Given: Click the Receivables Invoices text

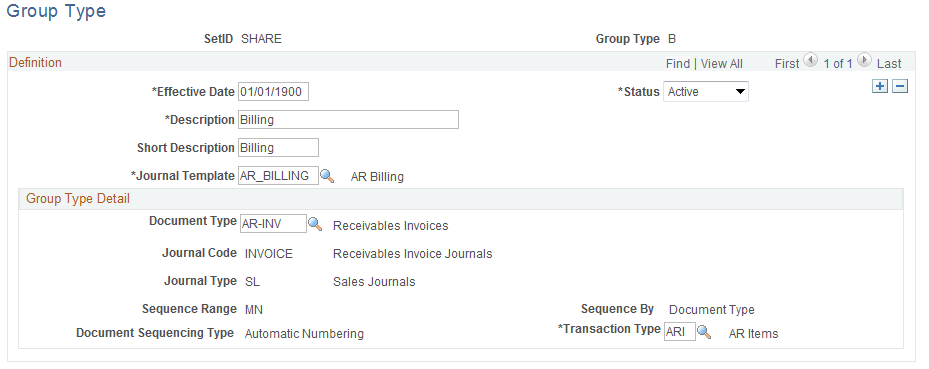Looking at the screenshot, I should [x=390, y=226].
